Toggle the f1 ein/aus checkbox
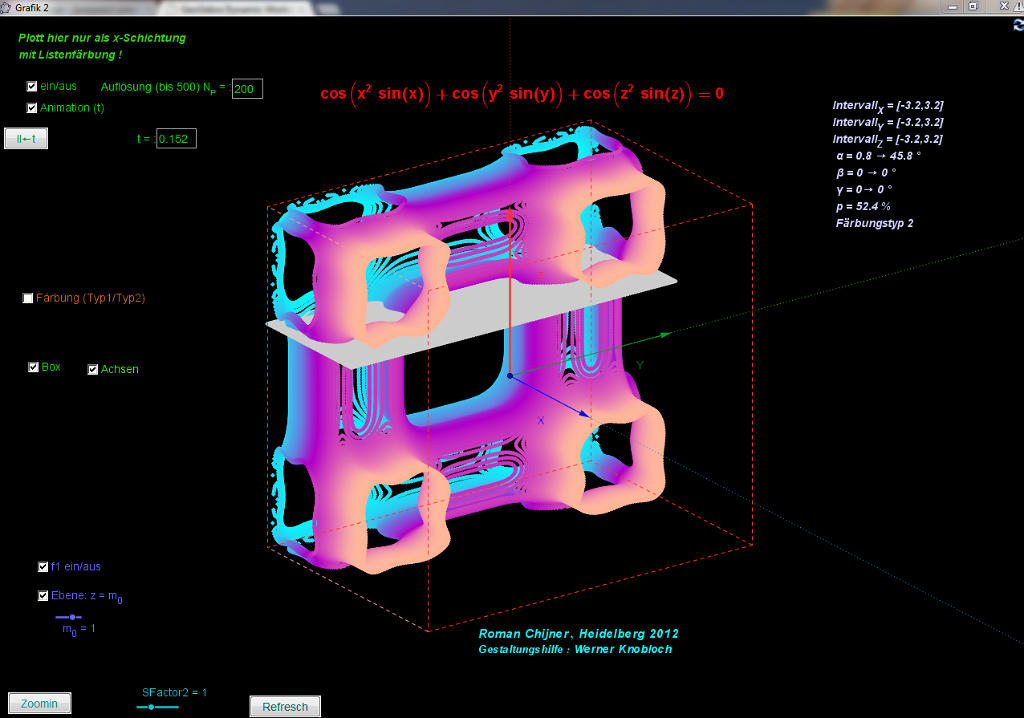1024x718 pixels. click(43, 567)
